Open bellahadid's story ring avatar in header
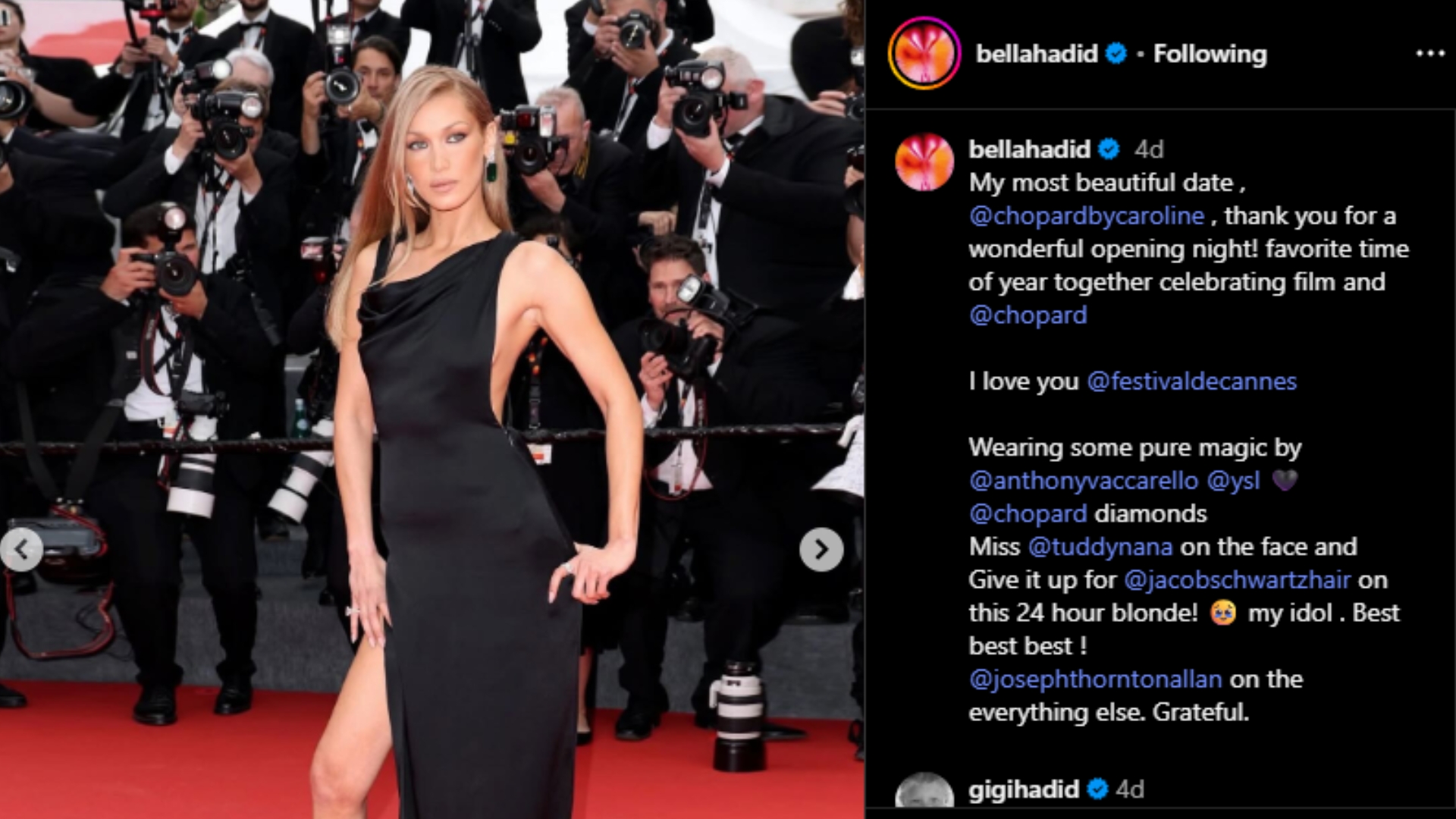Image resolution: width=1456 pixels, height=819 pixels. click(924, 54)
